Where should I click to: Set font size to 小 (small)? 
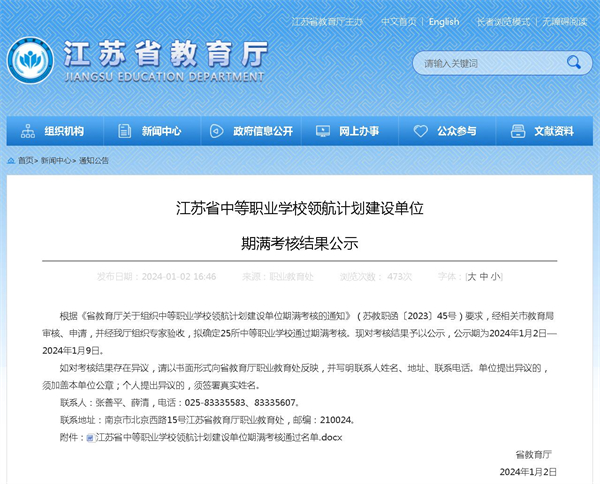tap(497, 276)
